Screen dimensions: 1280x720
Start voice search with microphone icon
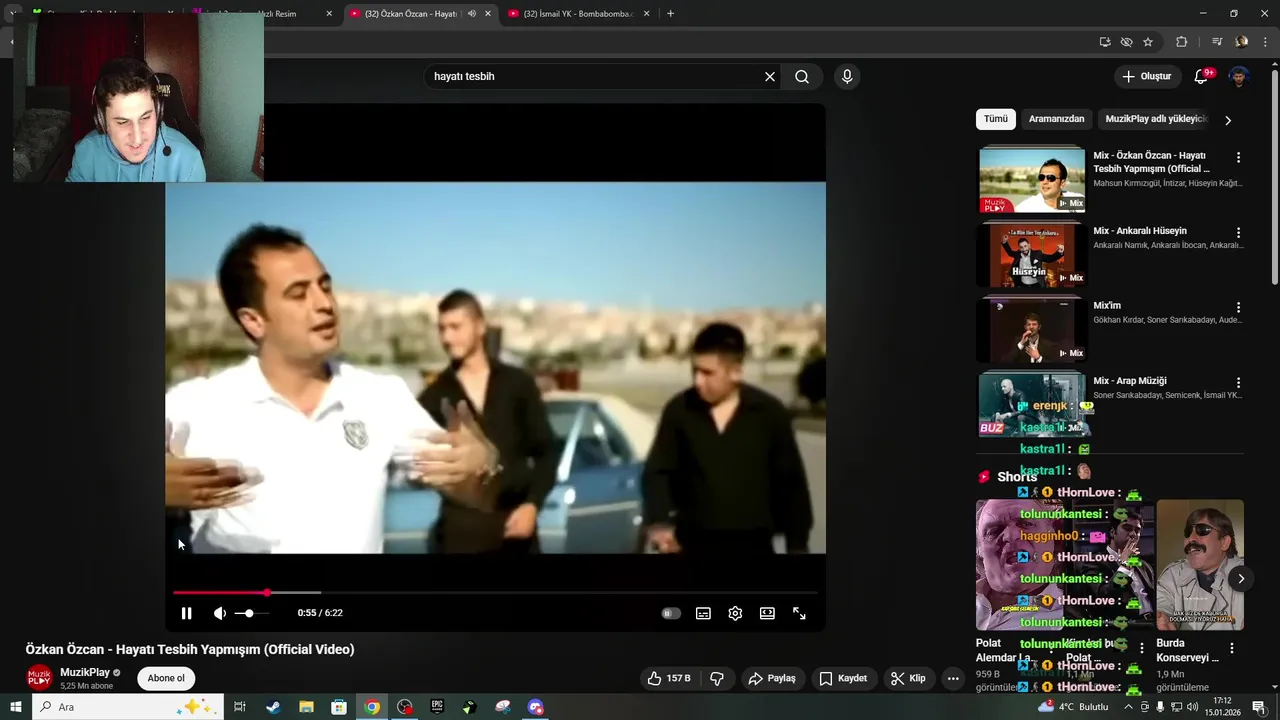point(847,76)
